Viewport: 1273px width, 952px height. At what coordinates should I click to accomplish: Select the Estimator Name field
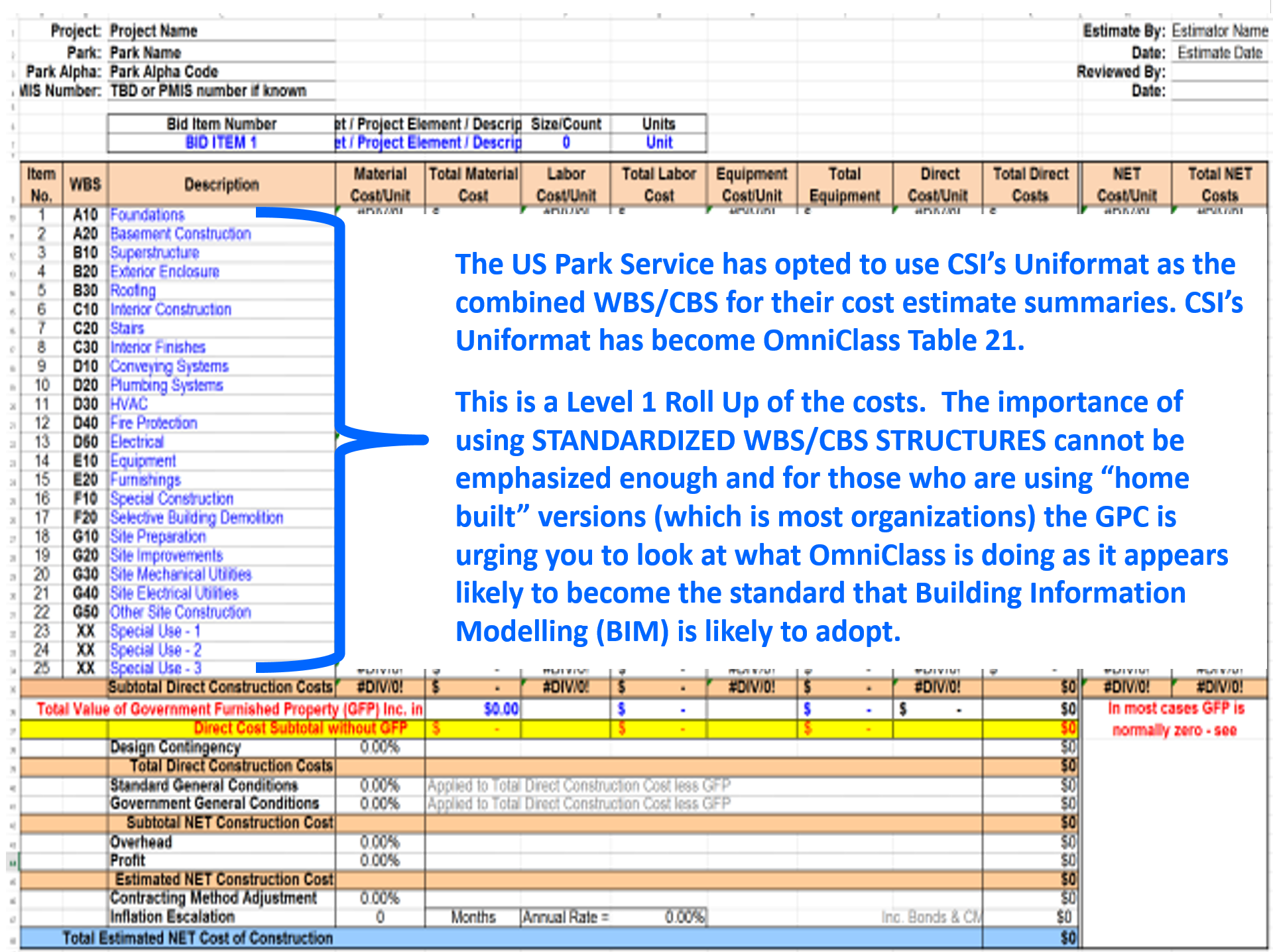(1219, 31)
